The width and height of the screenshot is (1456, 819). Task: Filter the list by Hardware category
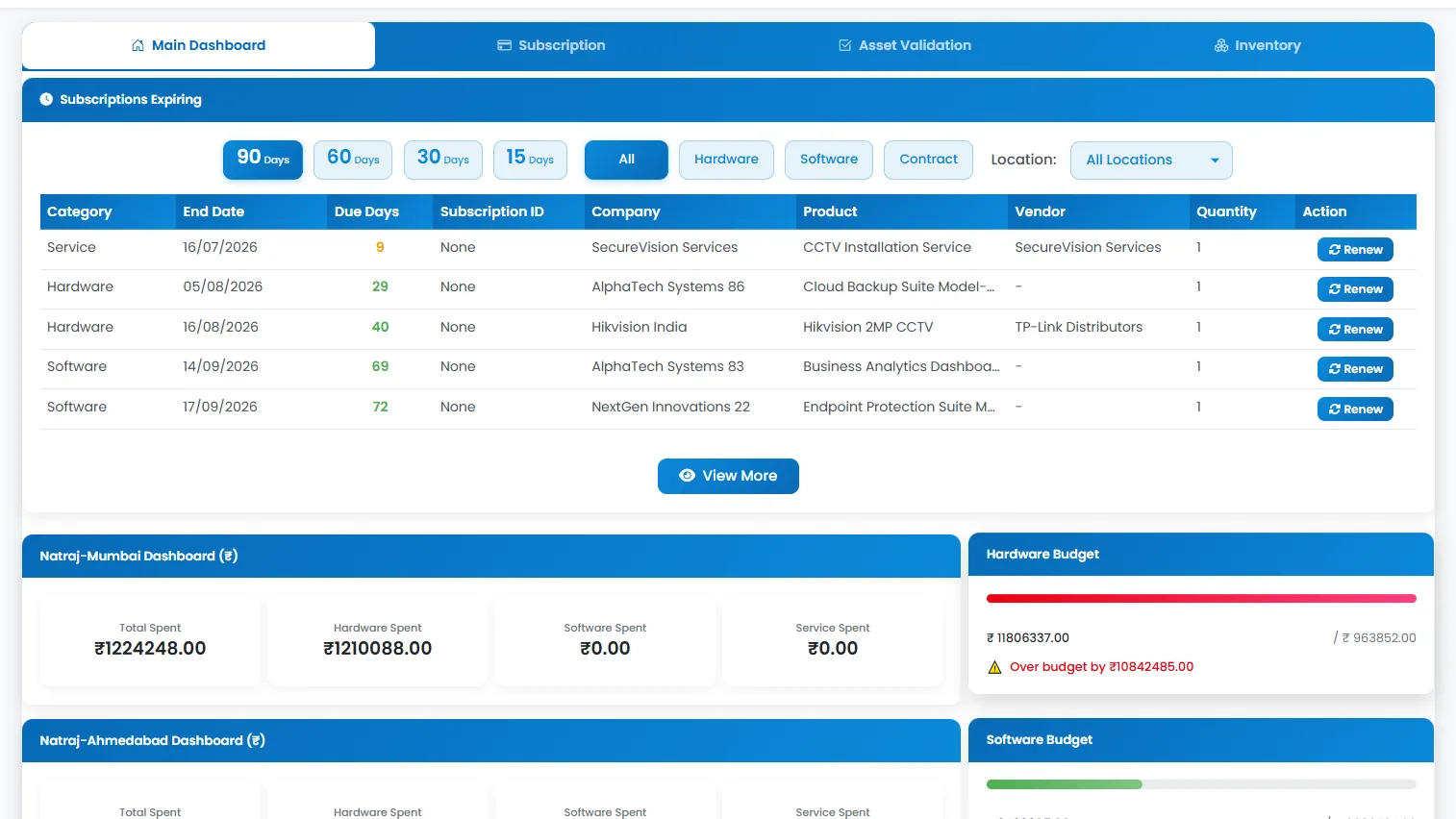point(726,160)
